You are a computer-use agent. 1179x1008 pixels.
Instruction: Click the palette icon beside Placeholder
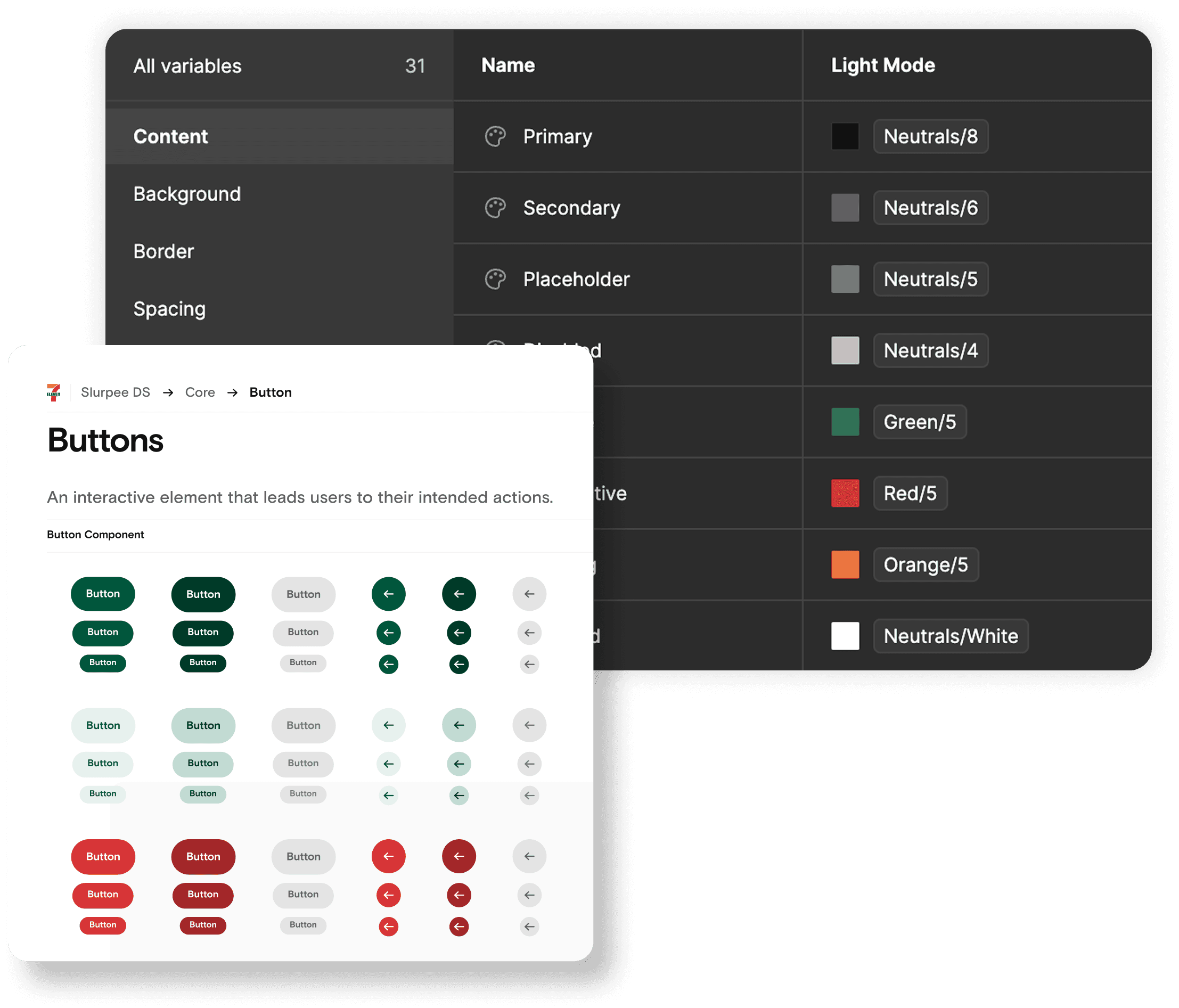(x=495, y=280)
